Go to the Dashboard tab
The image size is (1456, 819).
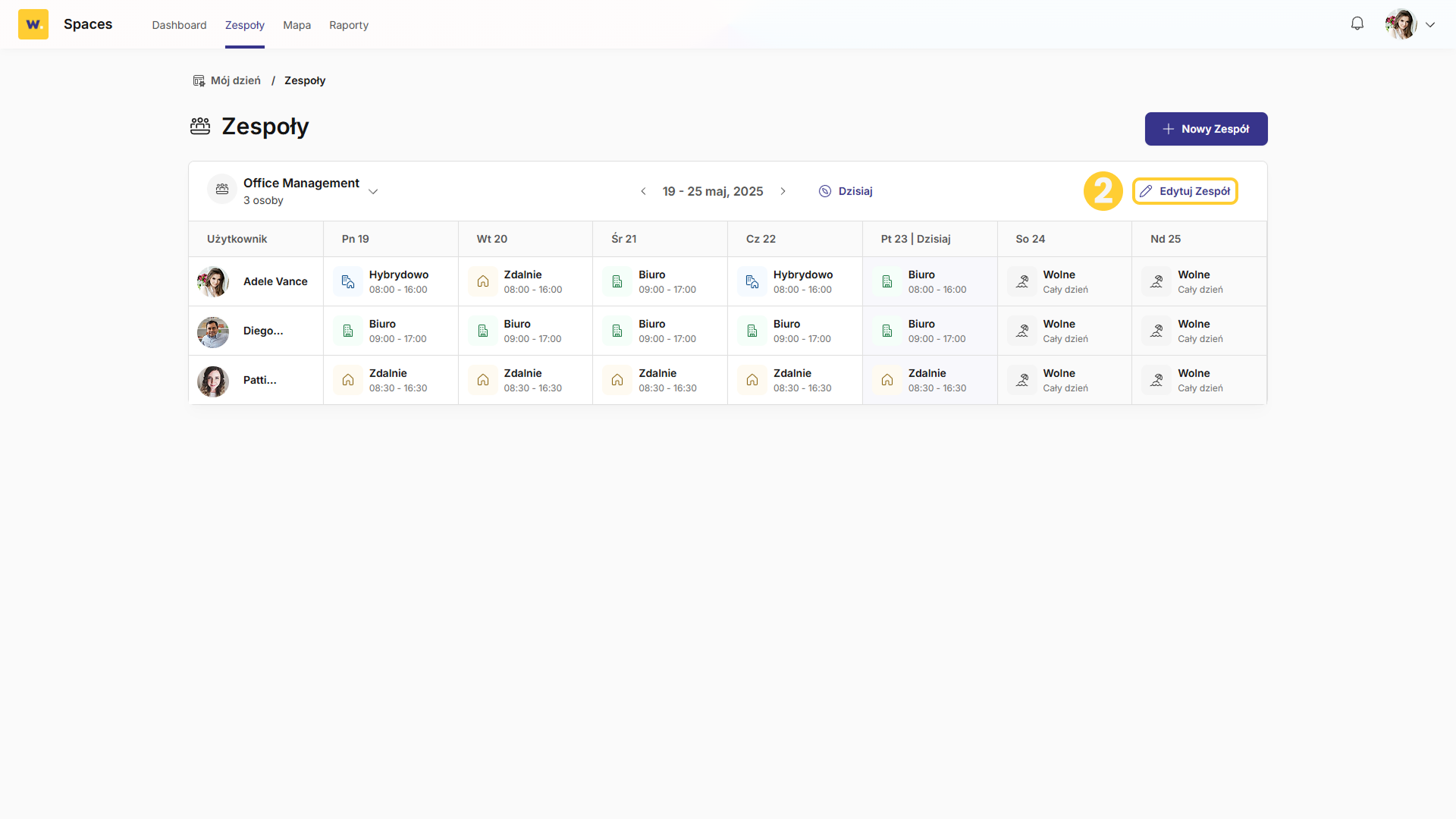pos(179,25)
